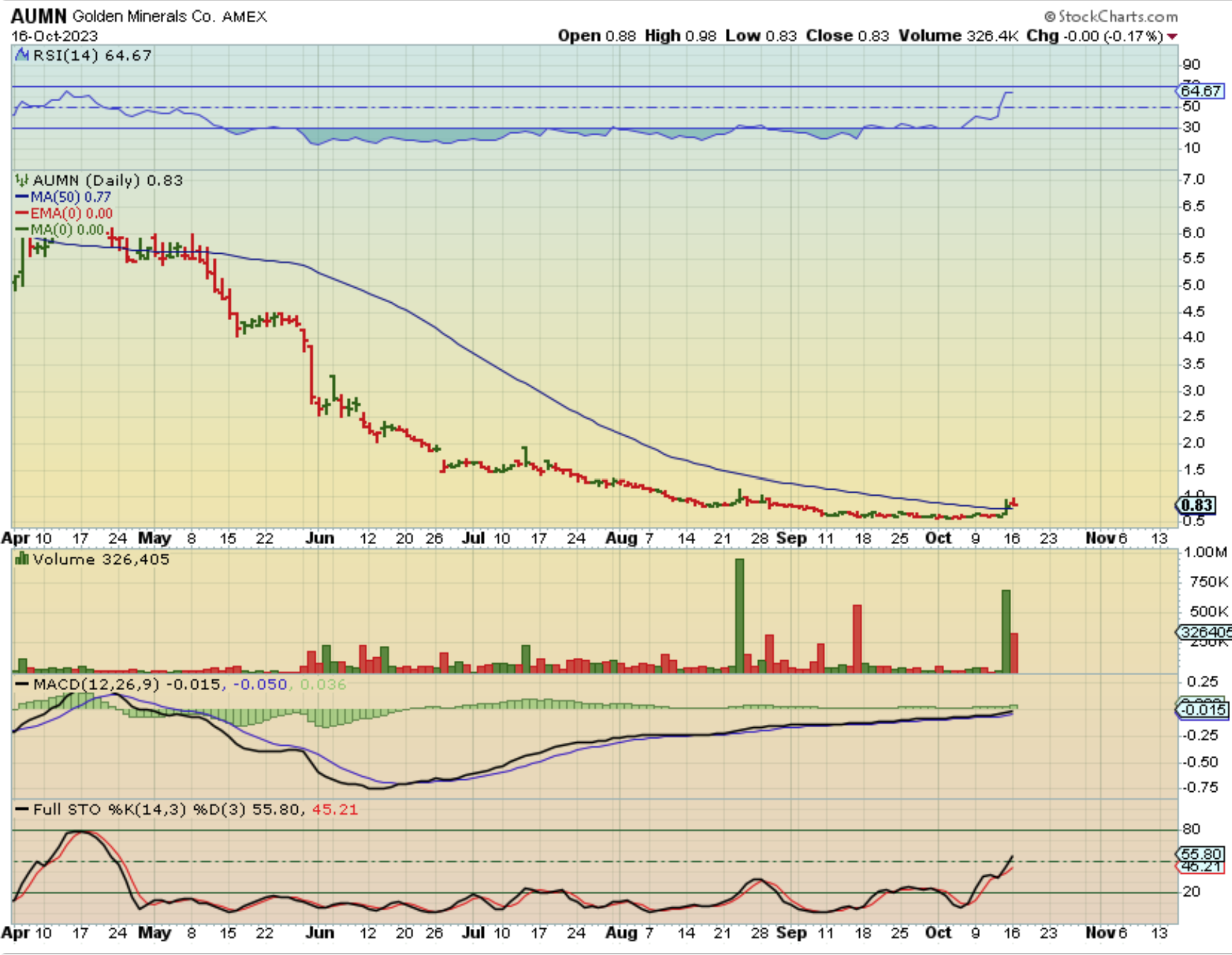This screenshot has height=955, width=1232.
Task: Click the blue MA(50) legend swatch
Action: click(x=22, y=197)
